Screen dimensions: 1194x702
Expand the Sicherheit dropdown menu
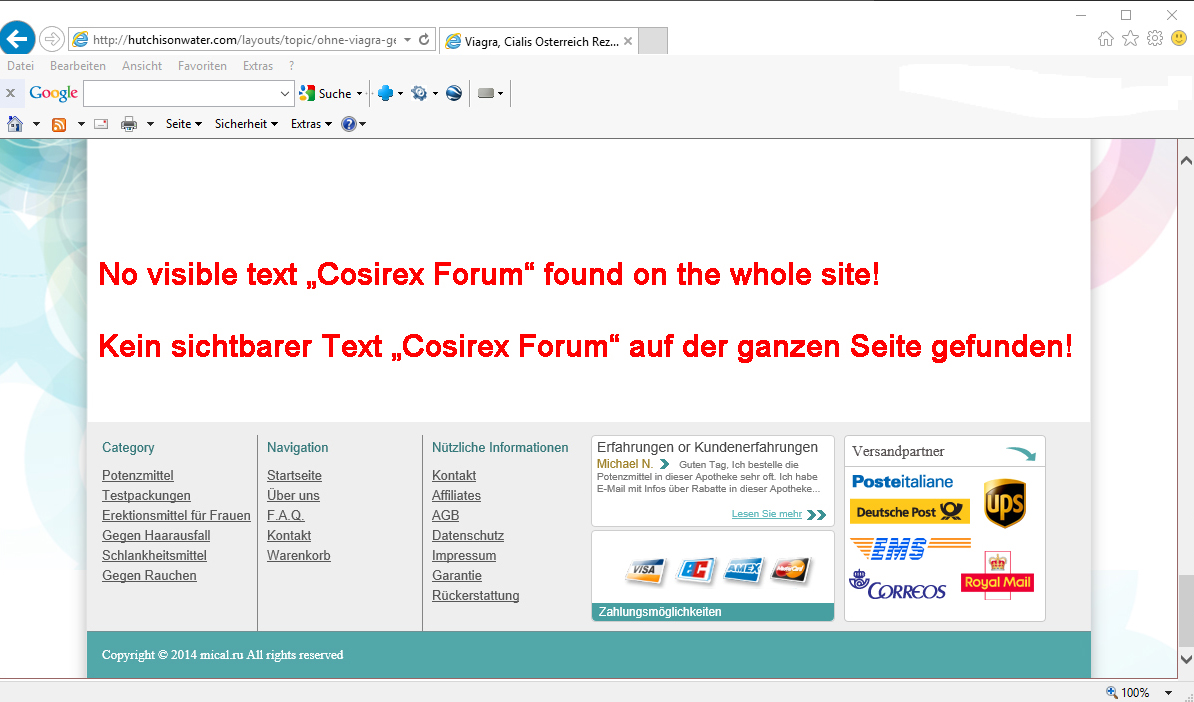[246, 124]
